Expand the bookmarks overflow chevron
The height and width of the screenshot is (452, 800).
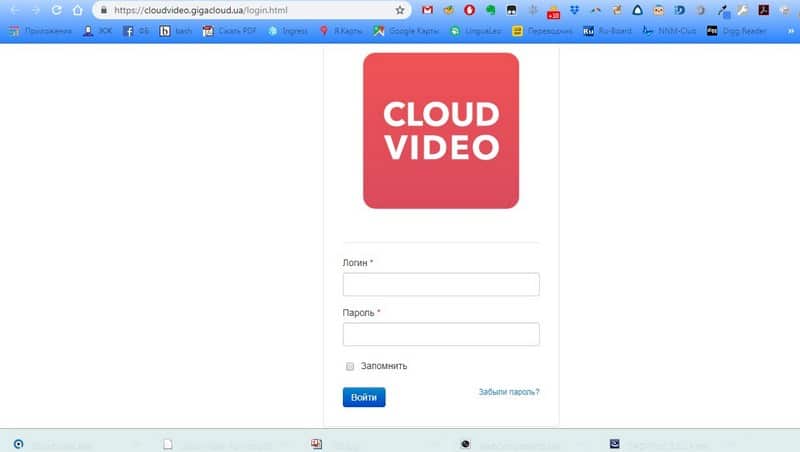[x=791, y=31]
